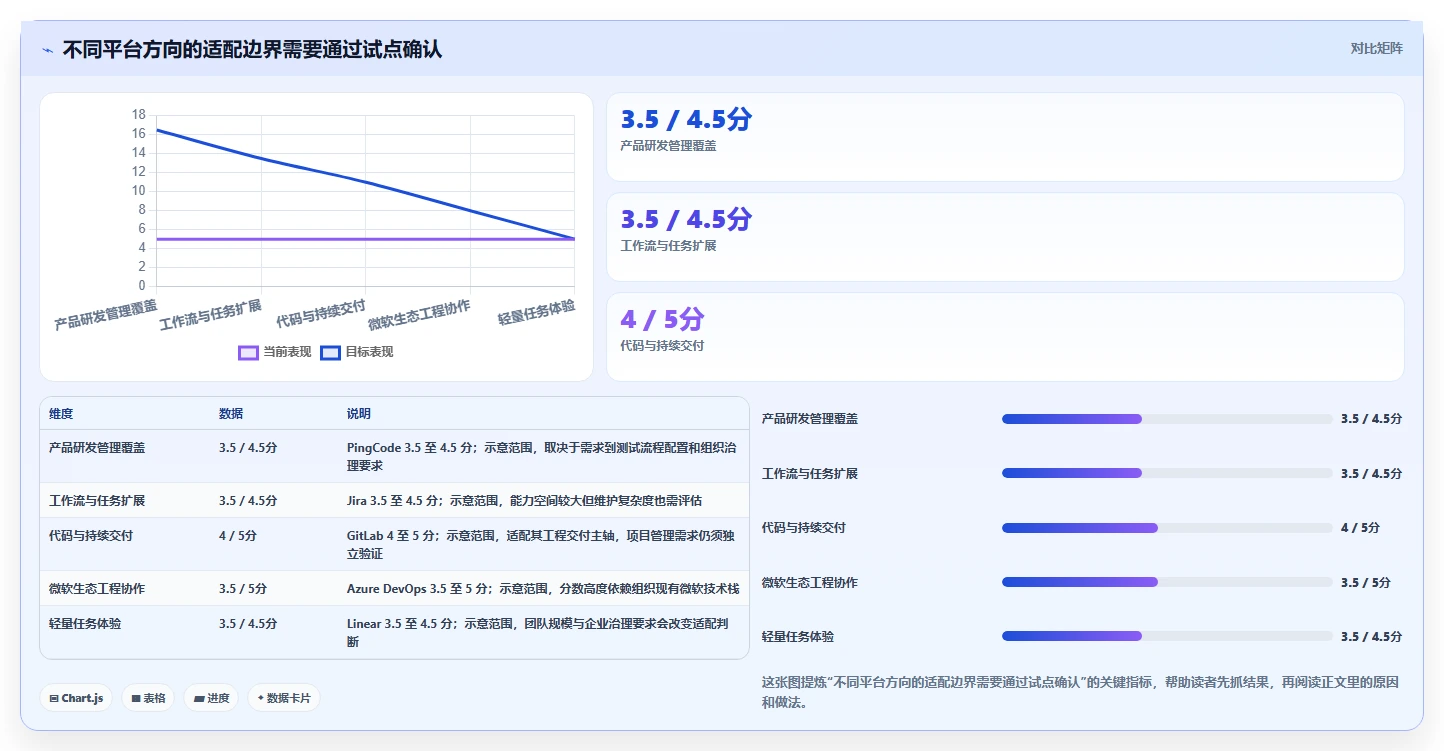Open the 工作流与任务扩展 score card

pos(1005,237)
